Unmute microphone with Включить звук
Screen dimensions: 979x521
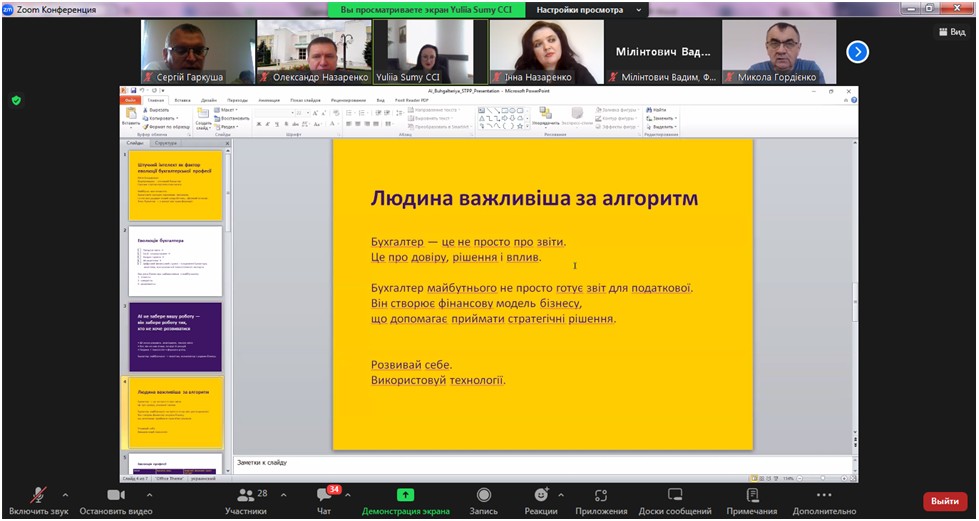tap(38, 495)
